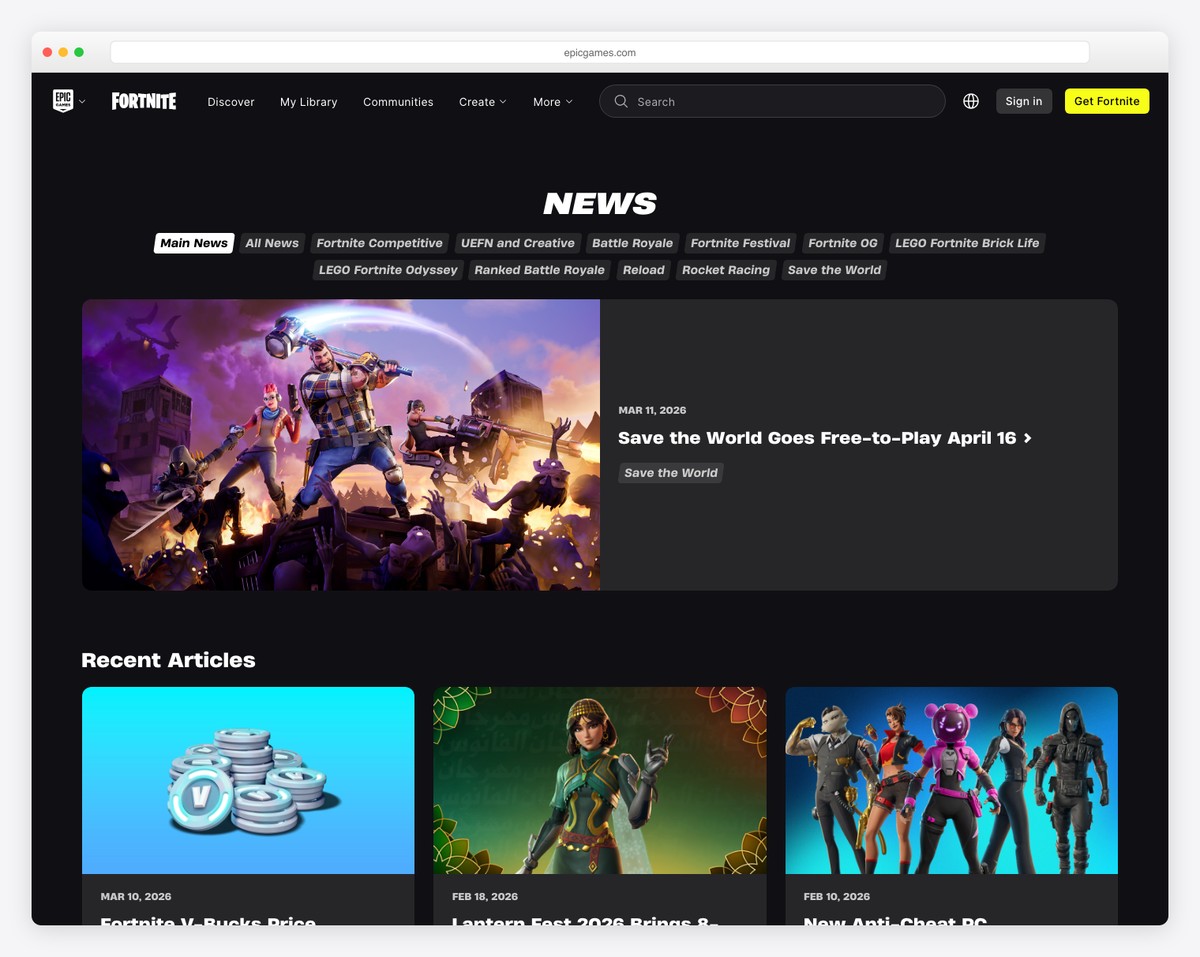Open the More dropdown
This screenshot has height=957, width=1200.
[552, 101]
